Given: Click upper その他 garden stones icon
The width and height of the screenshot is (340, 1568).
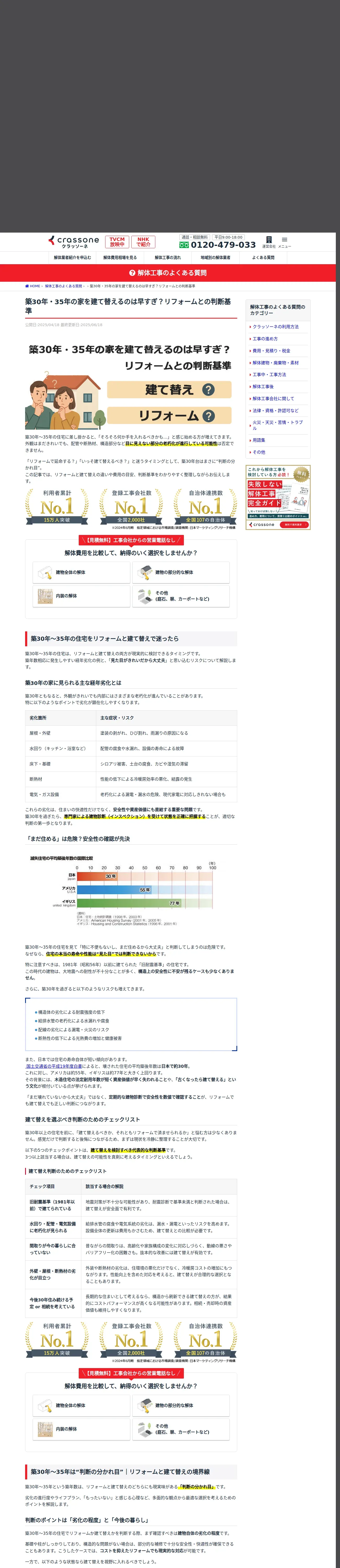Looking at the screenshot, I should pos(144,596).
